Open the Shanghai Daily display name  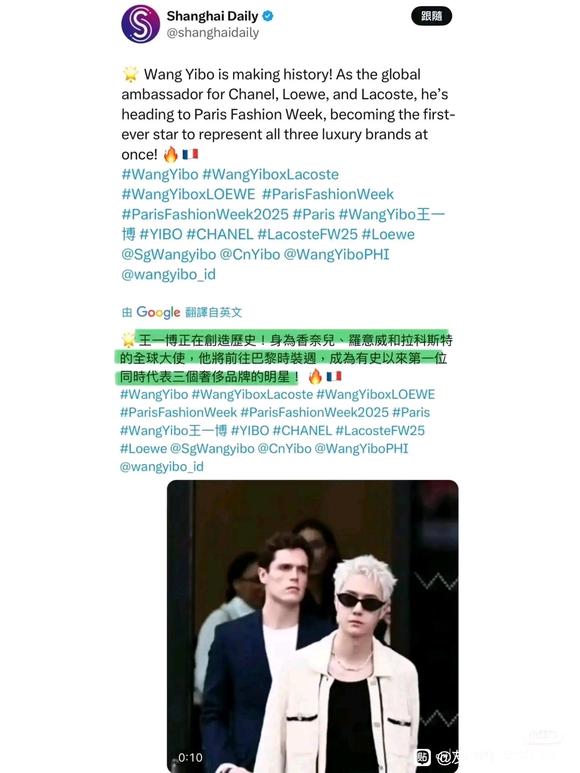pyautogui.click(x=212, y=16)
